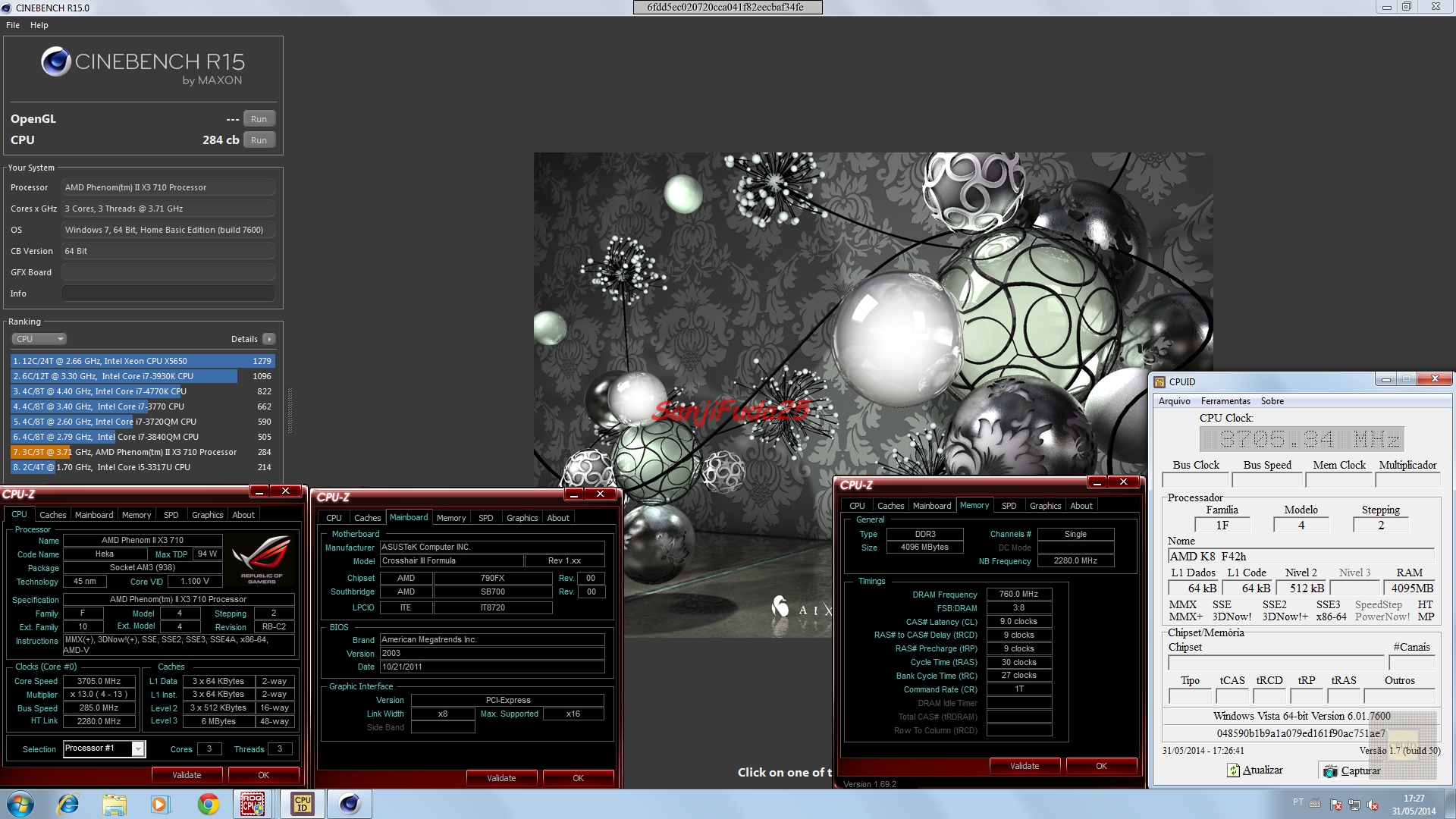
Task: Open the CPU ranking type dropdown
Action: (x=39, y=339)
